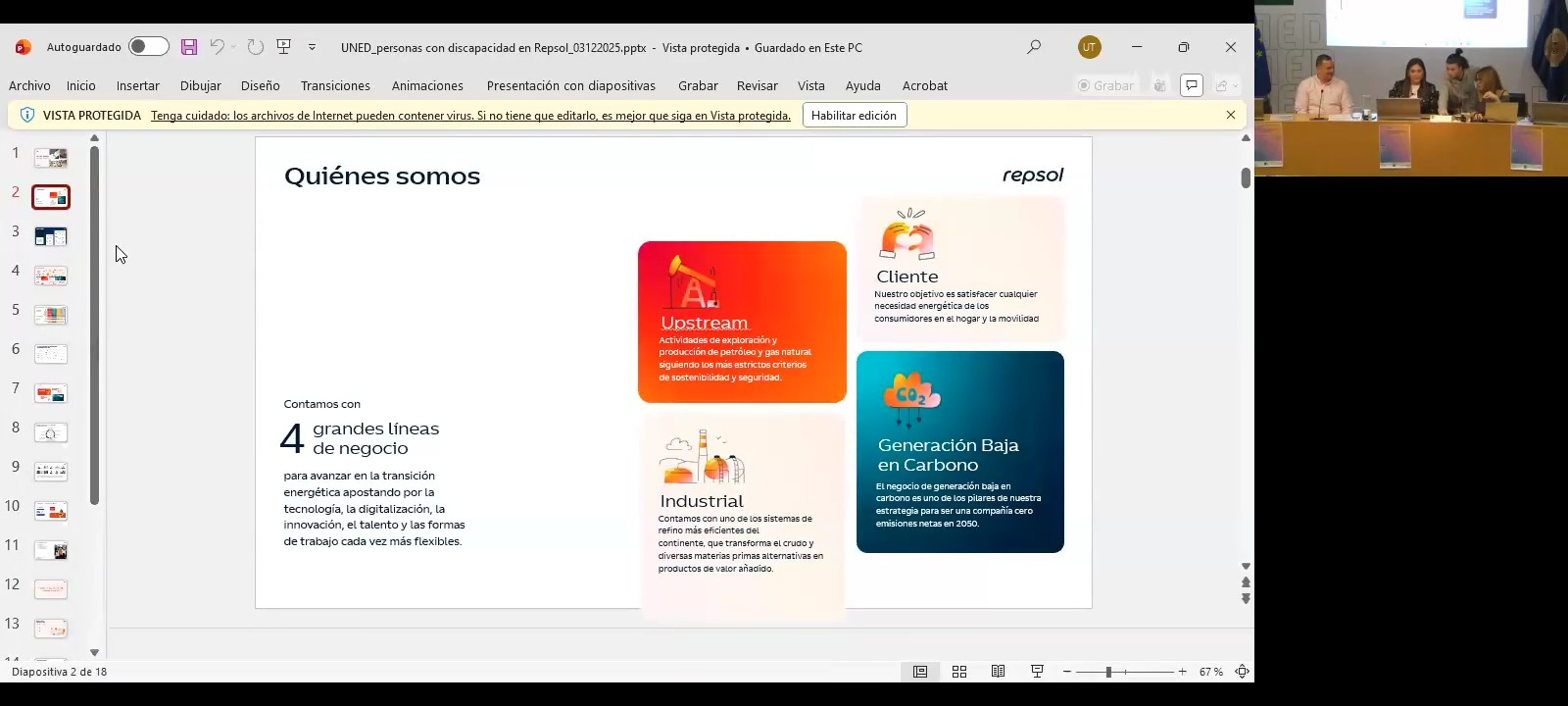Open the comments speech bubble icon
1568x706 pixels.
1192,85
